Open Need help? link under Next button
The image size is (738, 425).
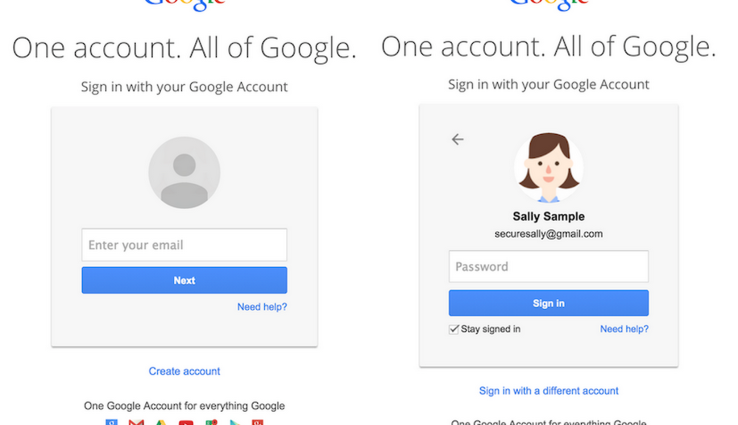pos(262,307)
